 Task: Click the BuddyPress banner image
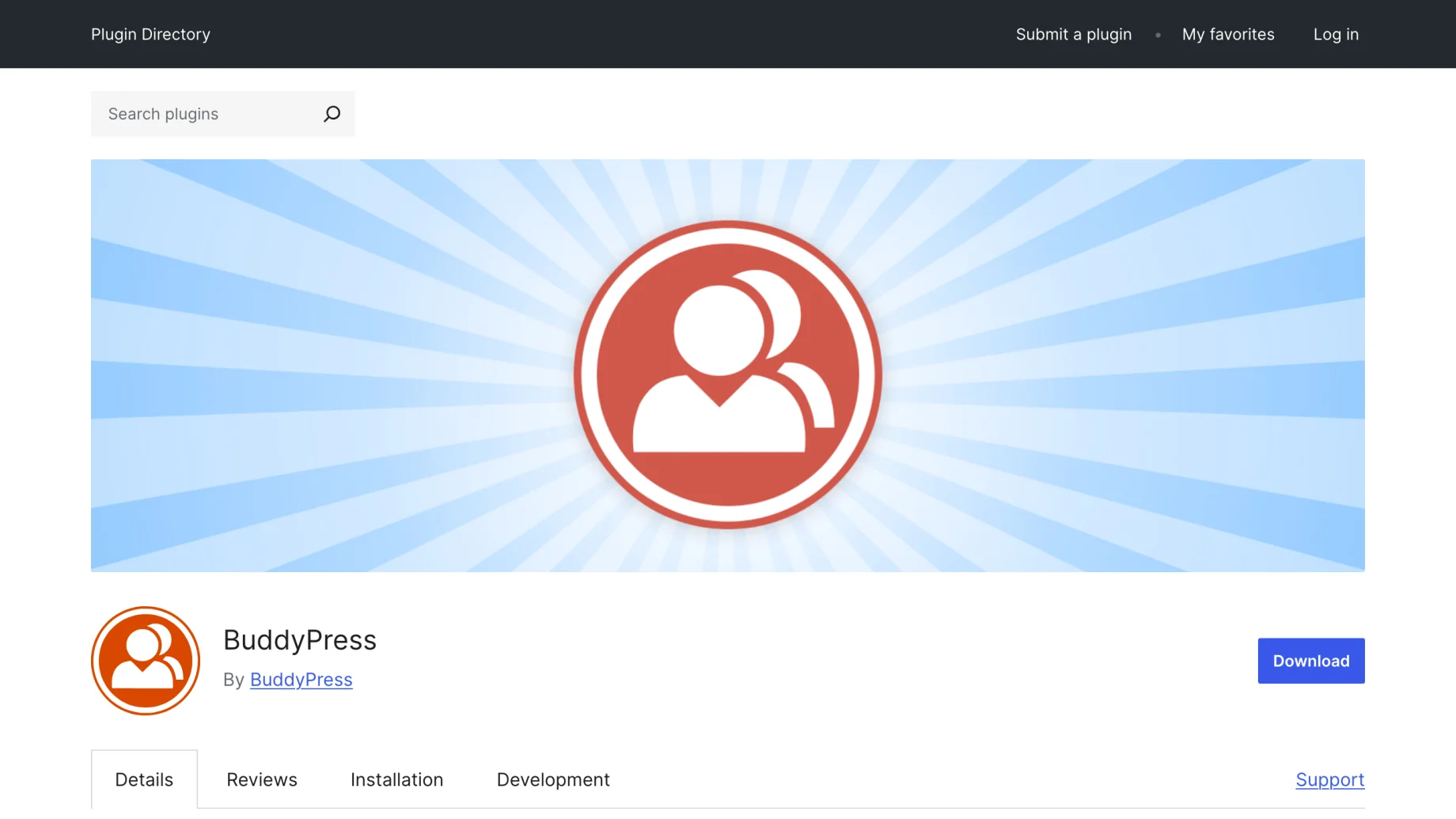(x=728, y=366)
